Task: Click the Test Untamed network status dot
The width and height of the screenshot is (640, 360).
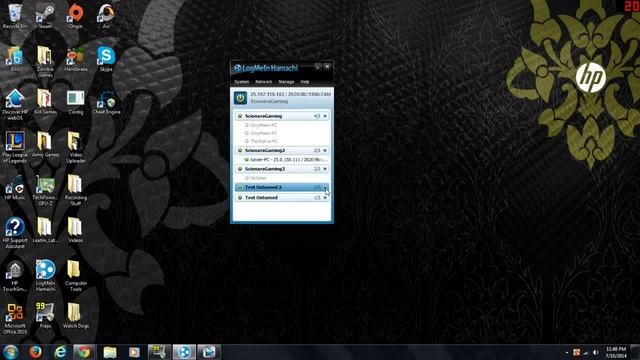Action: pos(240,198)
